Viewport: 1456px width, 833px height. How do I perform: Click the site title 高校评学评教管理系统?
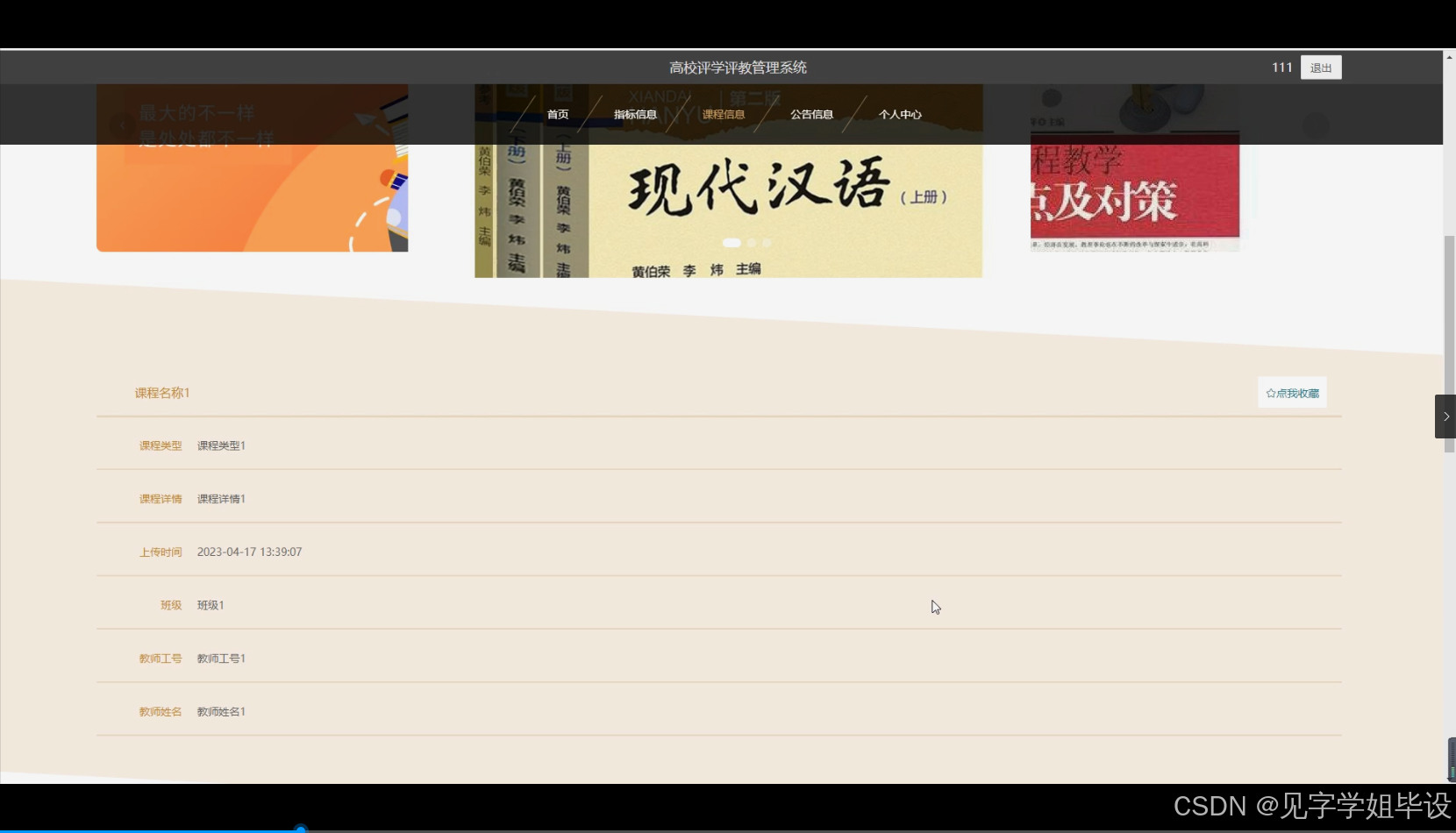click(738, 67)
